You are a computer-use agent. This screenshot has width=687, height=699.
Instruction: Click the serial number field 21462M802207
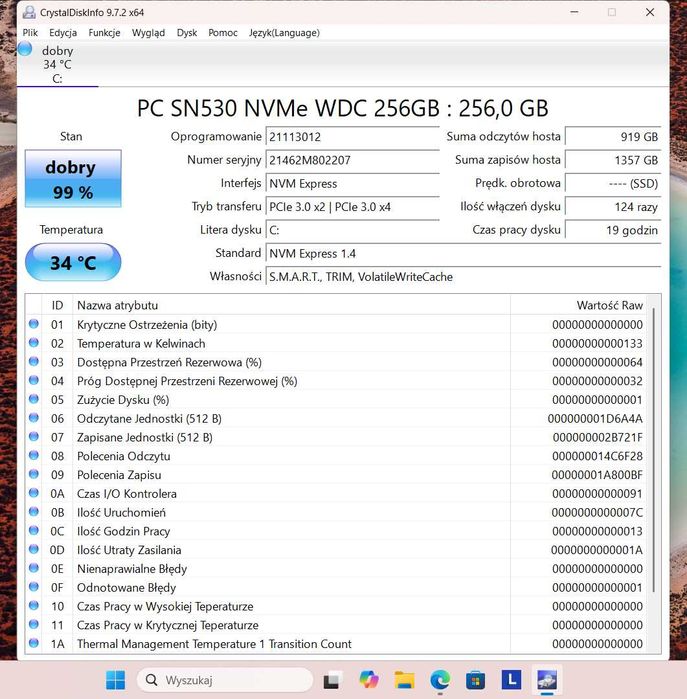click(x=352, y=160)
